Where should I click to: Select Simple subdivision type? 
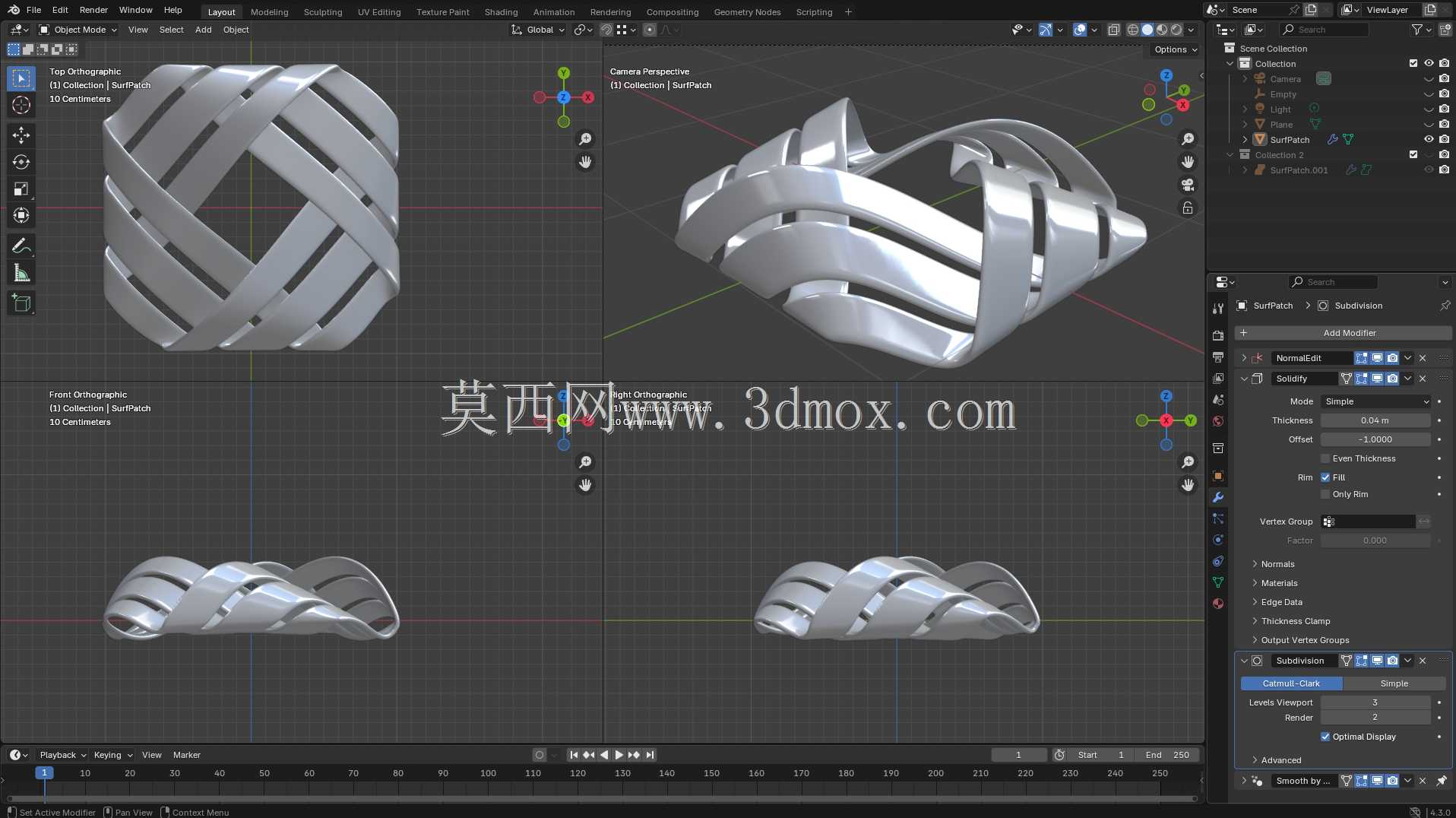(x=1394, y=683)
